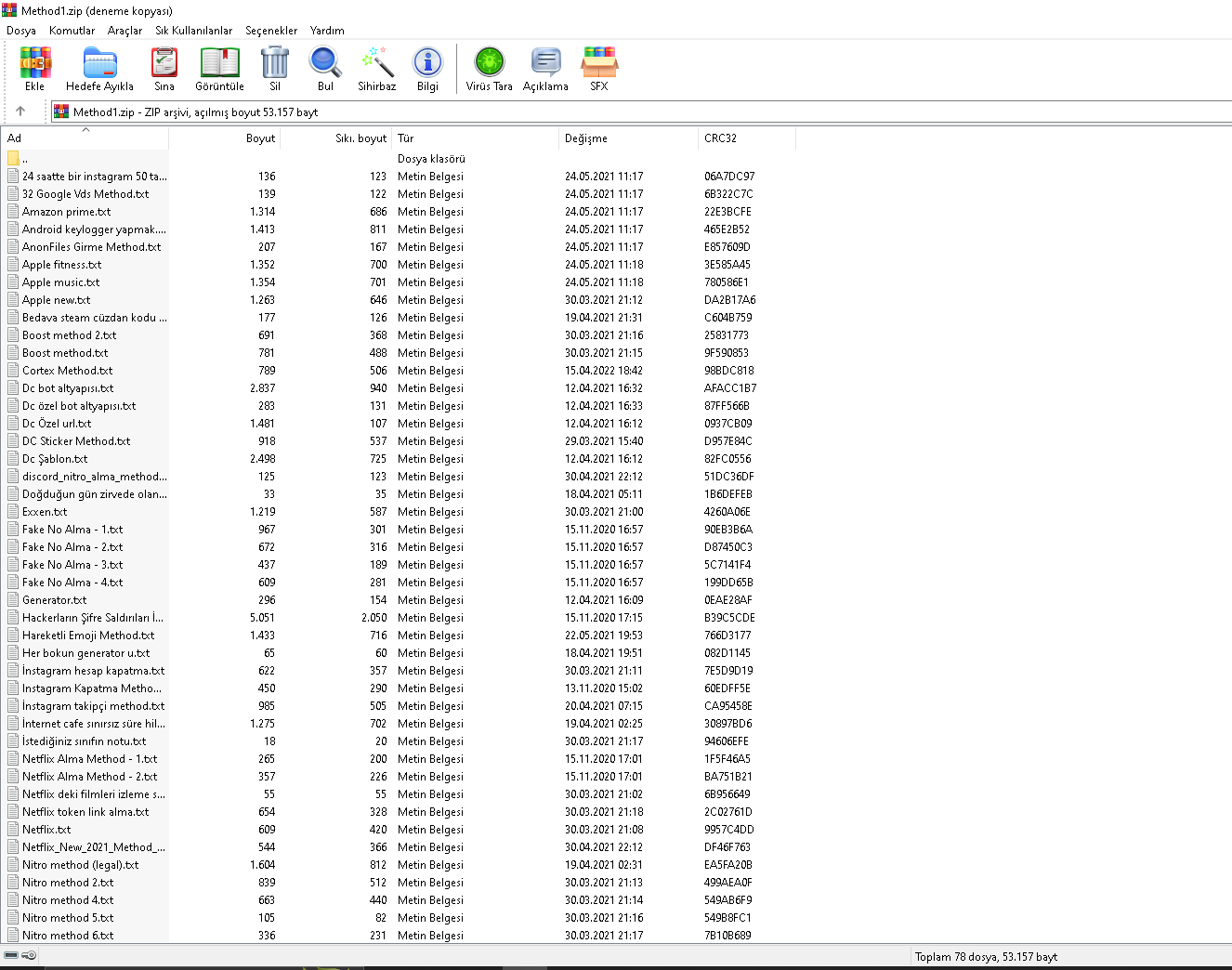Select file 'Apple fitness.txt'
This screenshot has height=970, width=1232.
tap(61, 265)
